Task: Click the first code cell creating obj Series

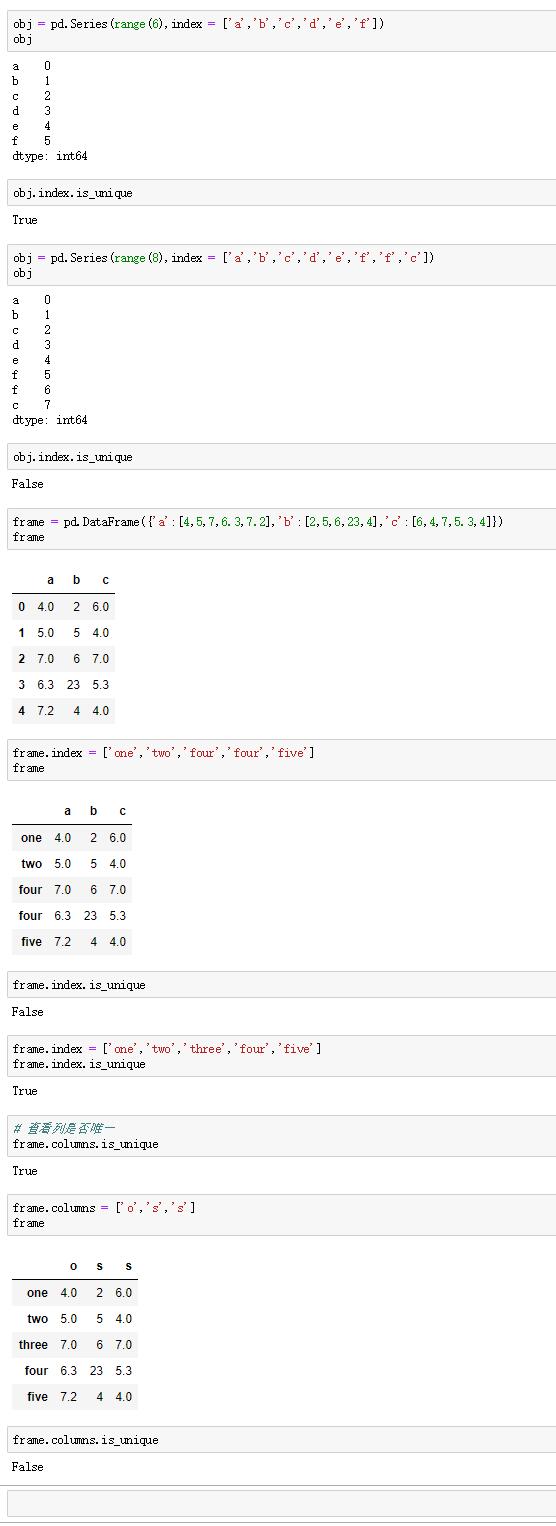Action: point(282,31)
